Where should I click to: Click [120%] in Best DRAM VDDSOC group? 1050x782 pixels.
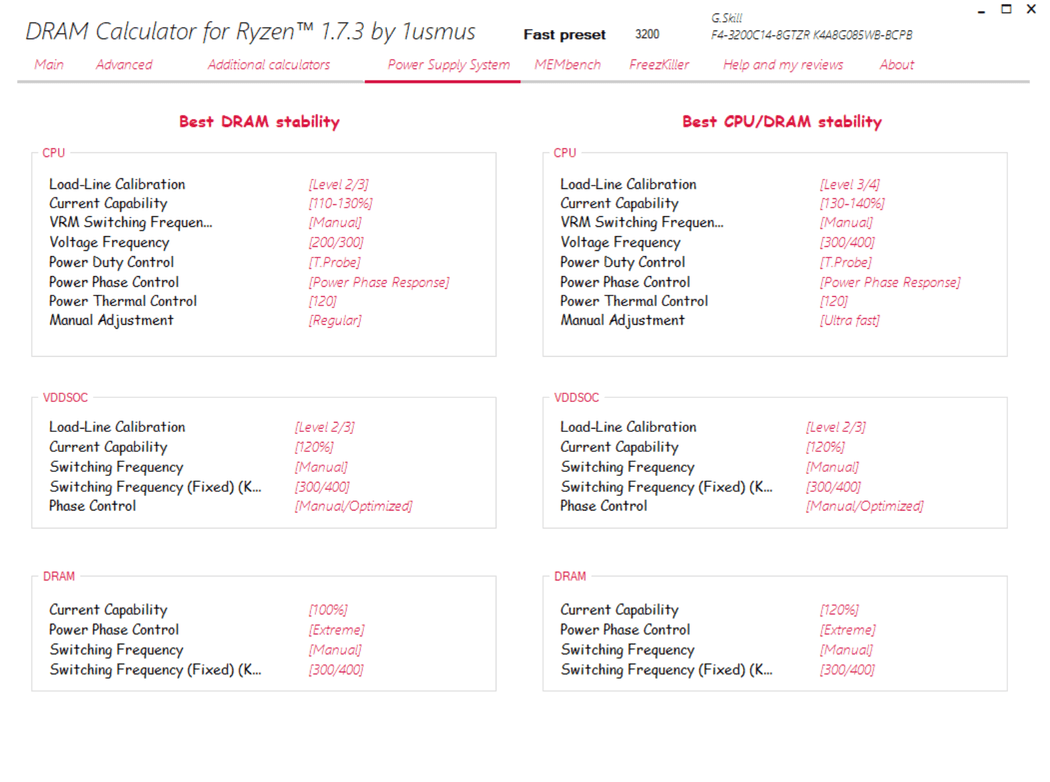[313, 447]
